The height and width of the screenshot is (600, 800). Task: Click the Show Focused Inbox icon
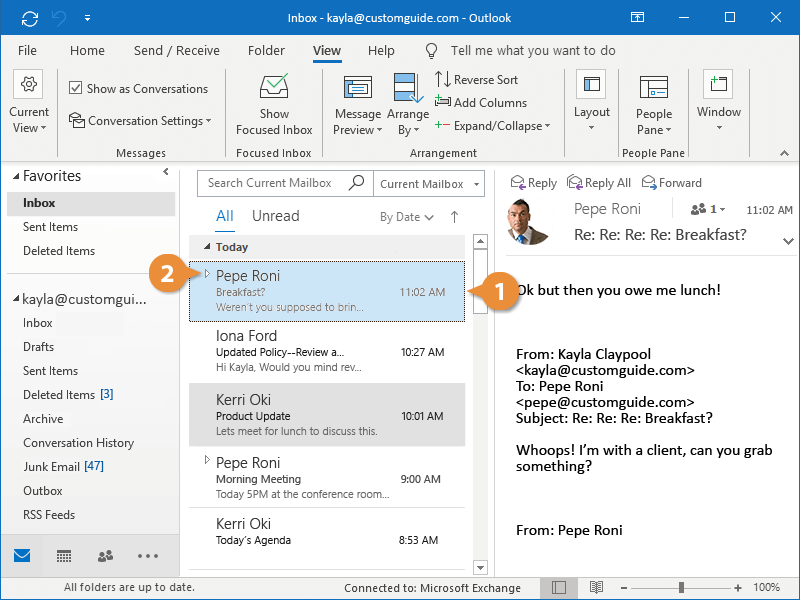(274, 88)
